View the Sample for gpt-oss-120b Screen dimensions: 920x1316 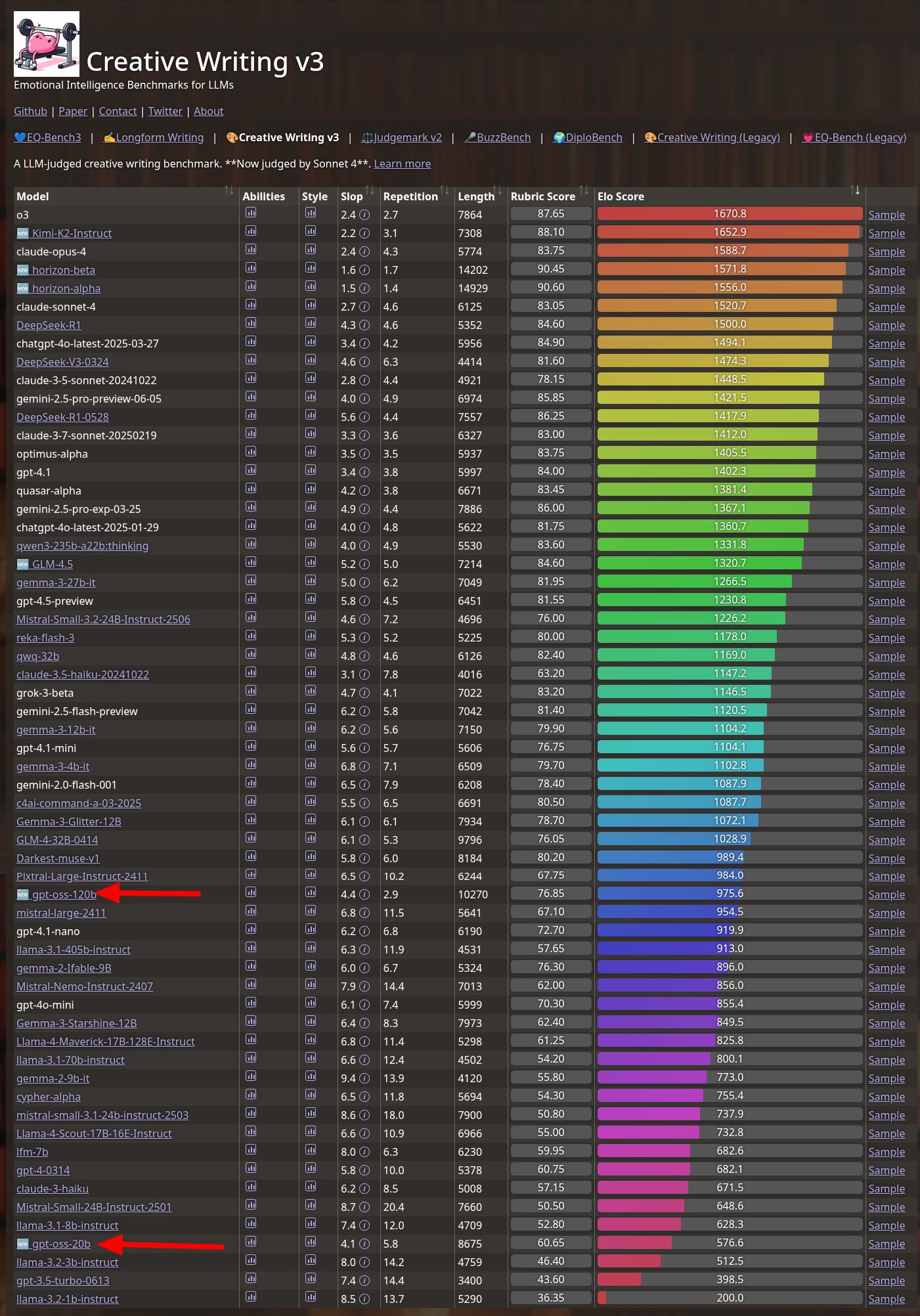[x=887, y=894]
